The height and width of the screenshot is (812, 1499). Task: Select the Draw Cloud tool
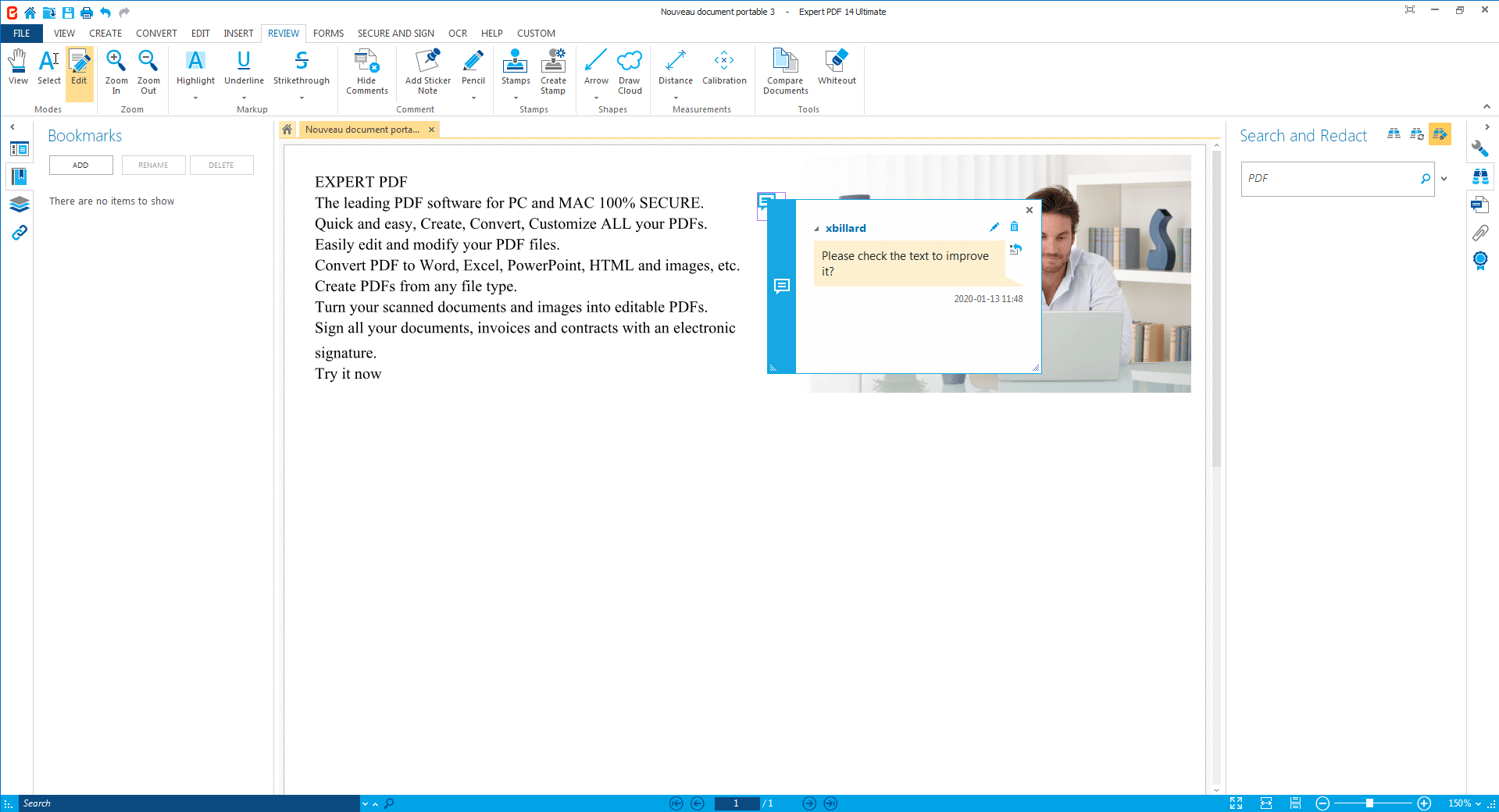click(630, 72)
